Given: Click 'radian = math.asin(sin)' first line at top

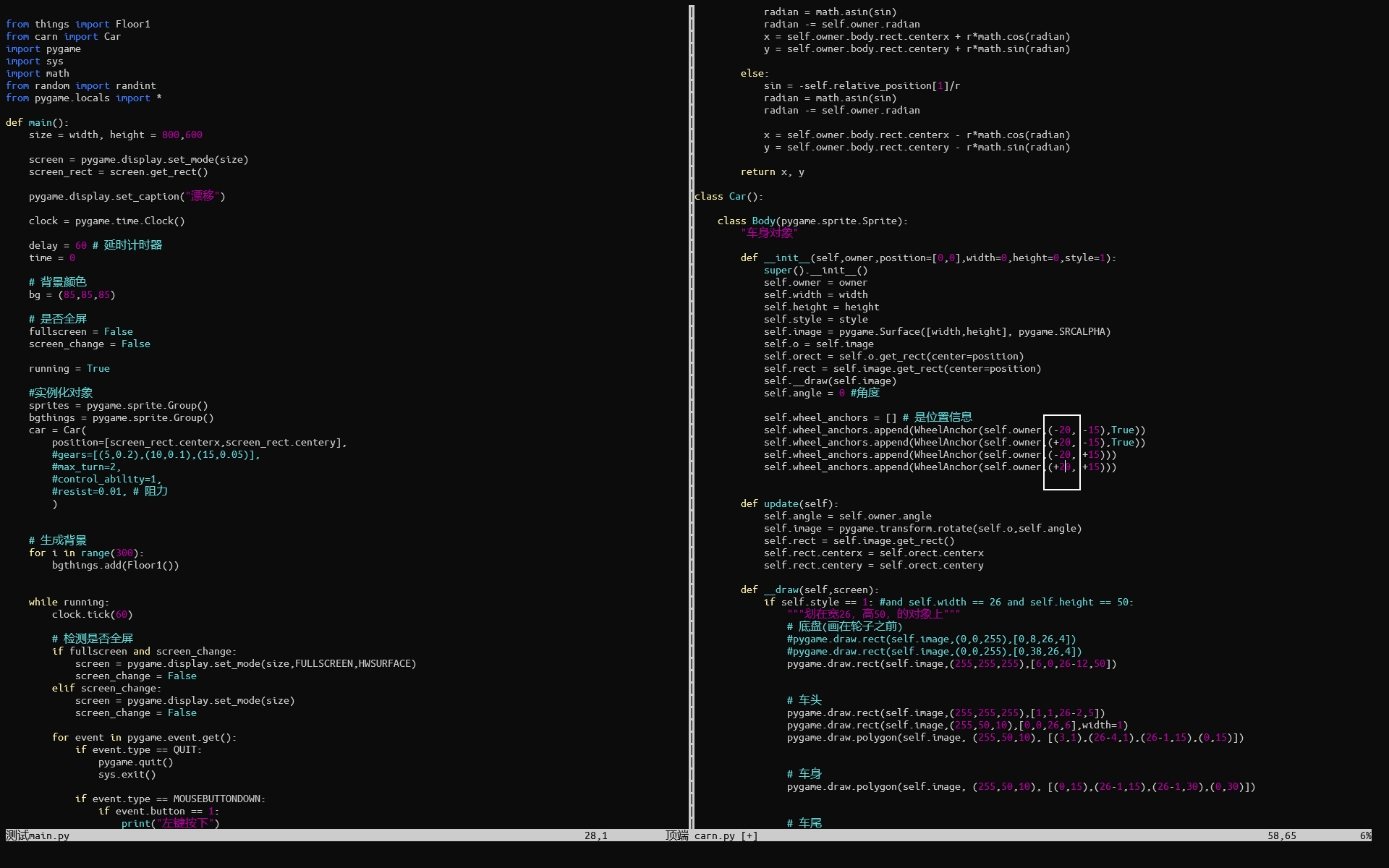Looking at the screenshot, I should click(831, 12).
